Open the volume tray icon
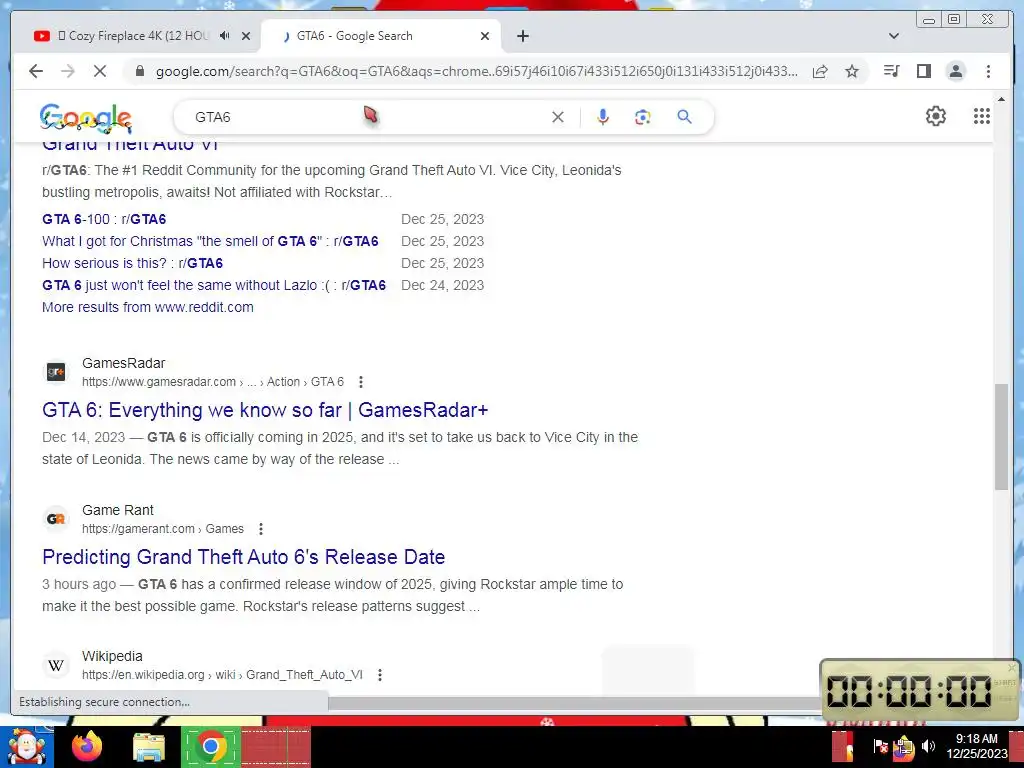 pos(928,746)
